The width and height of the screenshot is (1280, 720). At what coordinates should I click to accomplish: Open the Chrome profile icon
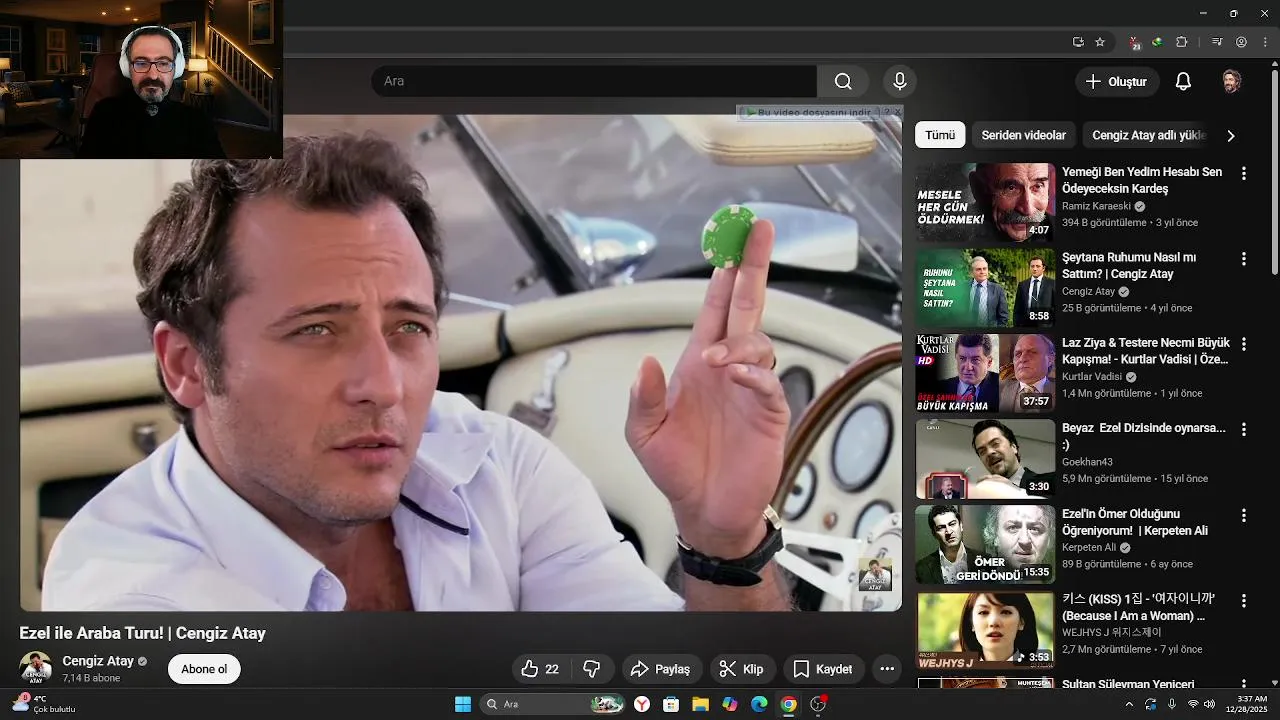pyautogui.click(x=1241, y=42)
